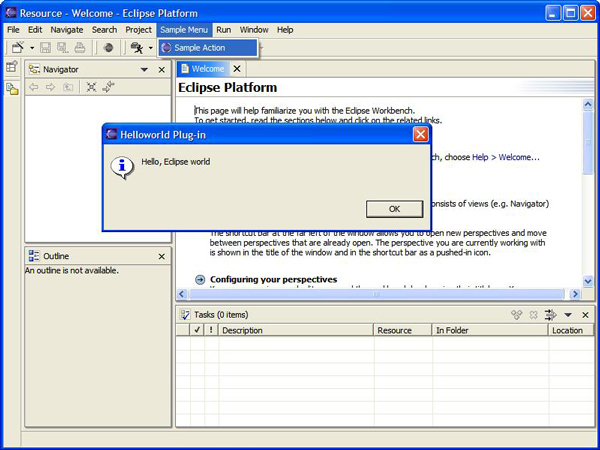Open the New wizard dropdown arrow
This screenshot has width=600, height=450.
(32, 48)
